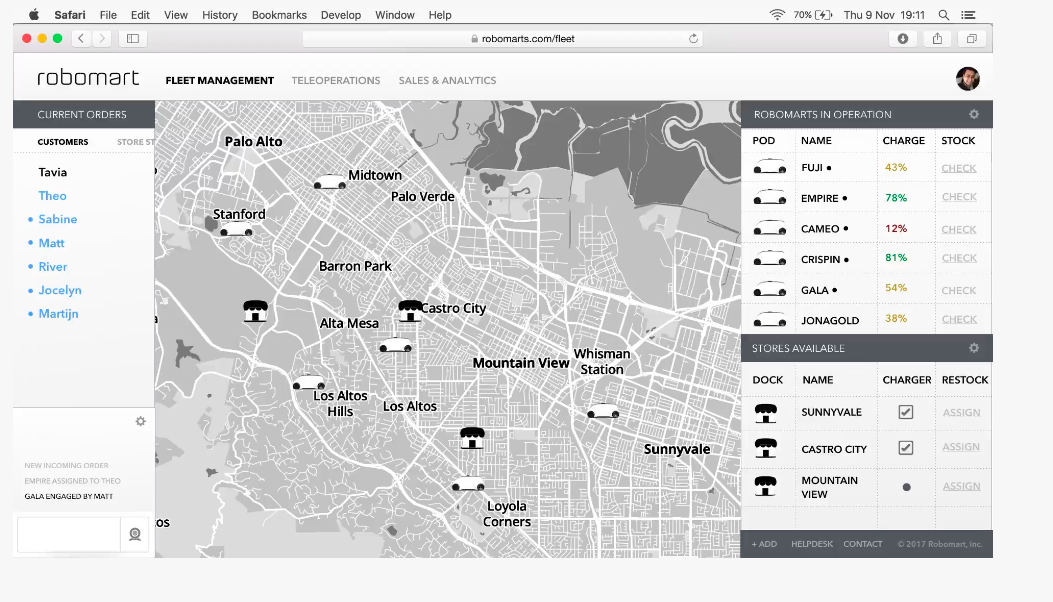This screenshot has width=1053, height=602.
Task: Click the message input field
Action: [x=68, y=534]
